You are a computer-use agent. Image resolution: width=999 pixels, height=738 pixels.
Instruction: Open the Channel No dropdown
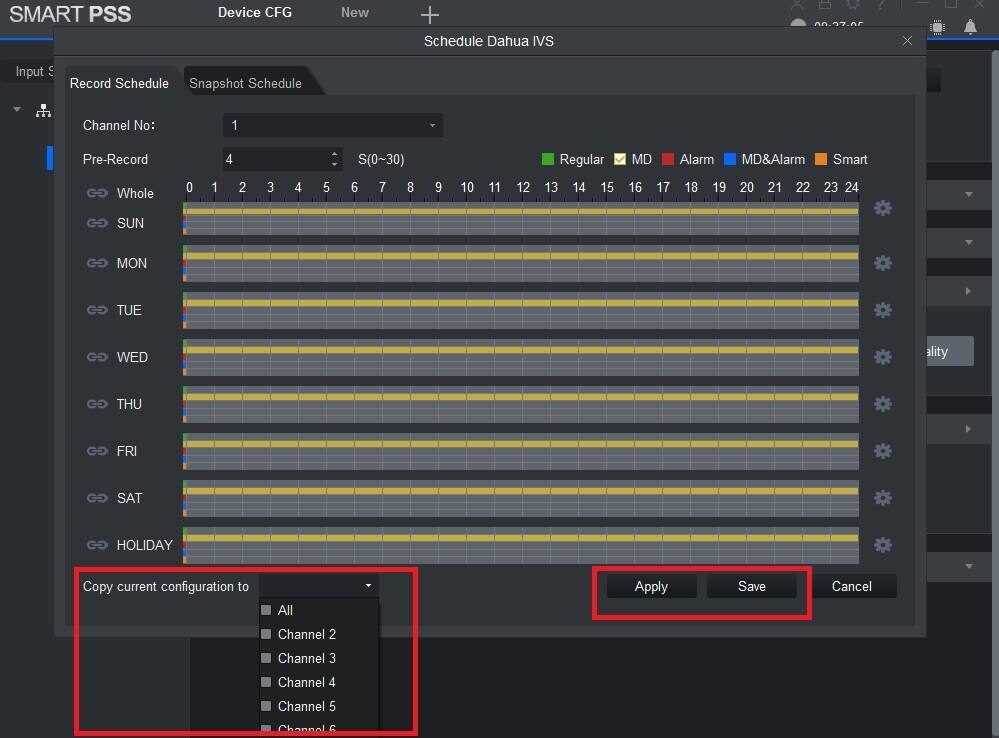pyautogui.click(x=332, y=125)
